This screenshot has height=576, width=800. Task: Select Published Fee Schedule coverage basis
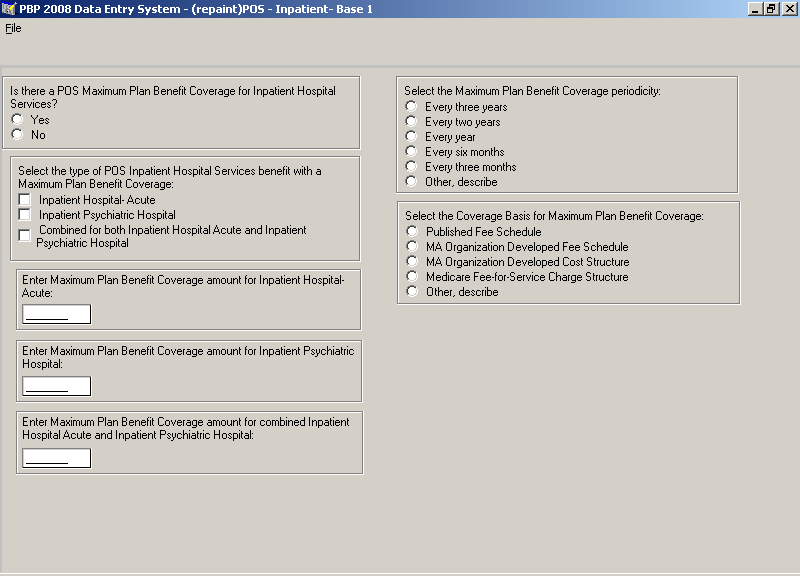(x=412, y=231)
